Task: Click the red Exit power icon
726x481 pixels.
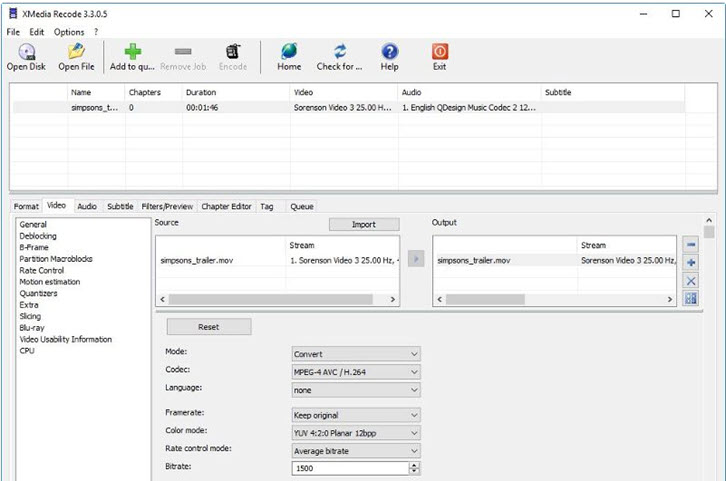Action: [439, 52]
